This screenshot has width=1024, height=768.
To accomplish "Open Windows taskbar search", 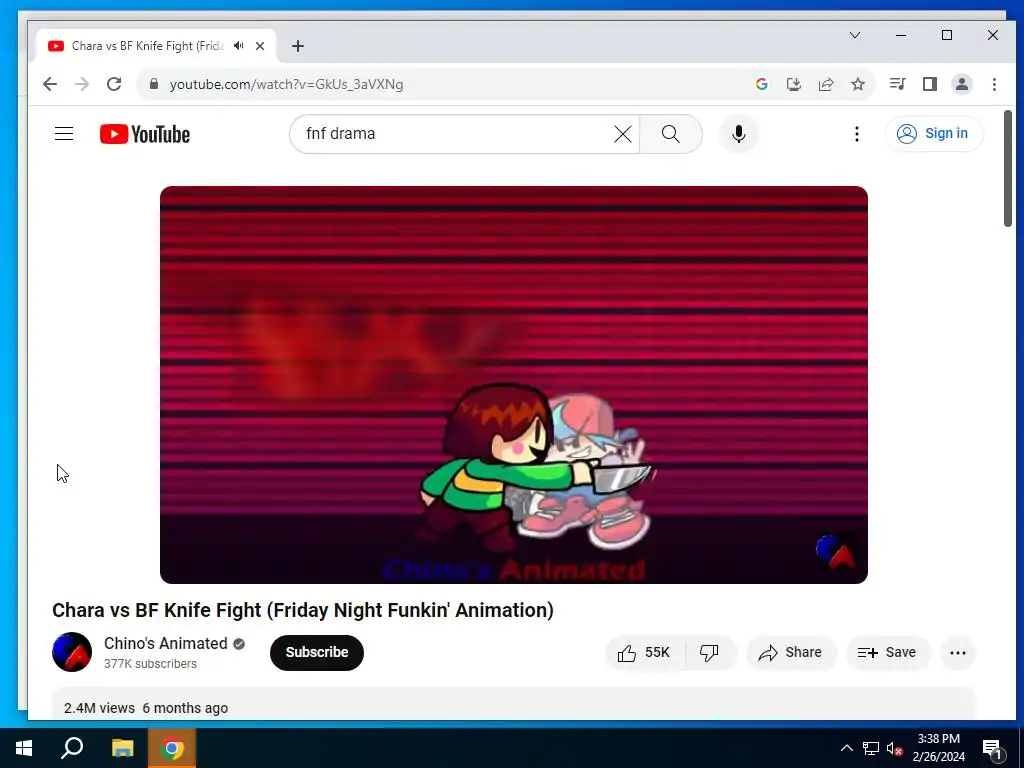I will coord(72,748).
